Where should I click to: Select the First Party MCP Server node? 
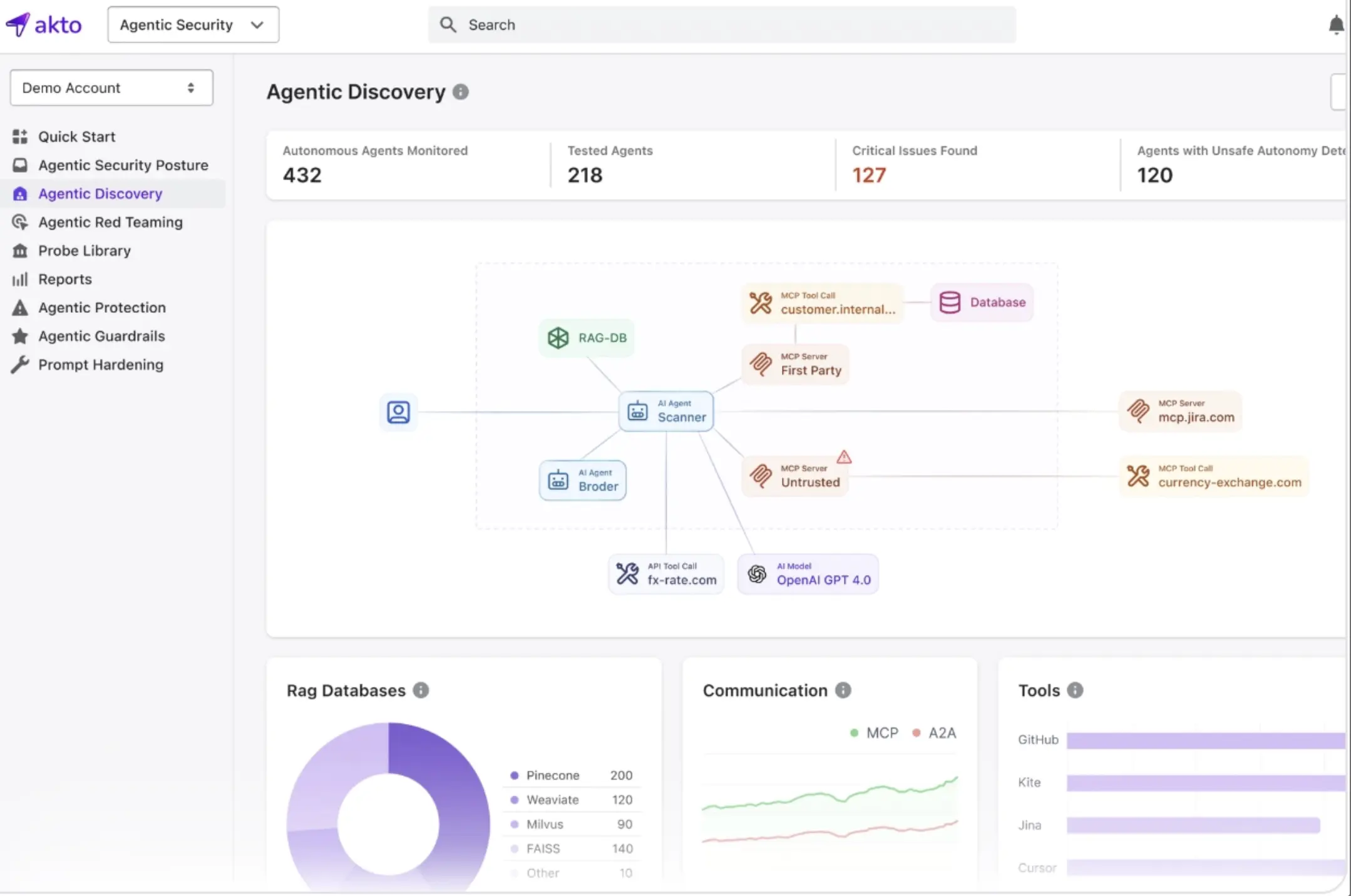coord(796,364)
